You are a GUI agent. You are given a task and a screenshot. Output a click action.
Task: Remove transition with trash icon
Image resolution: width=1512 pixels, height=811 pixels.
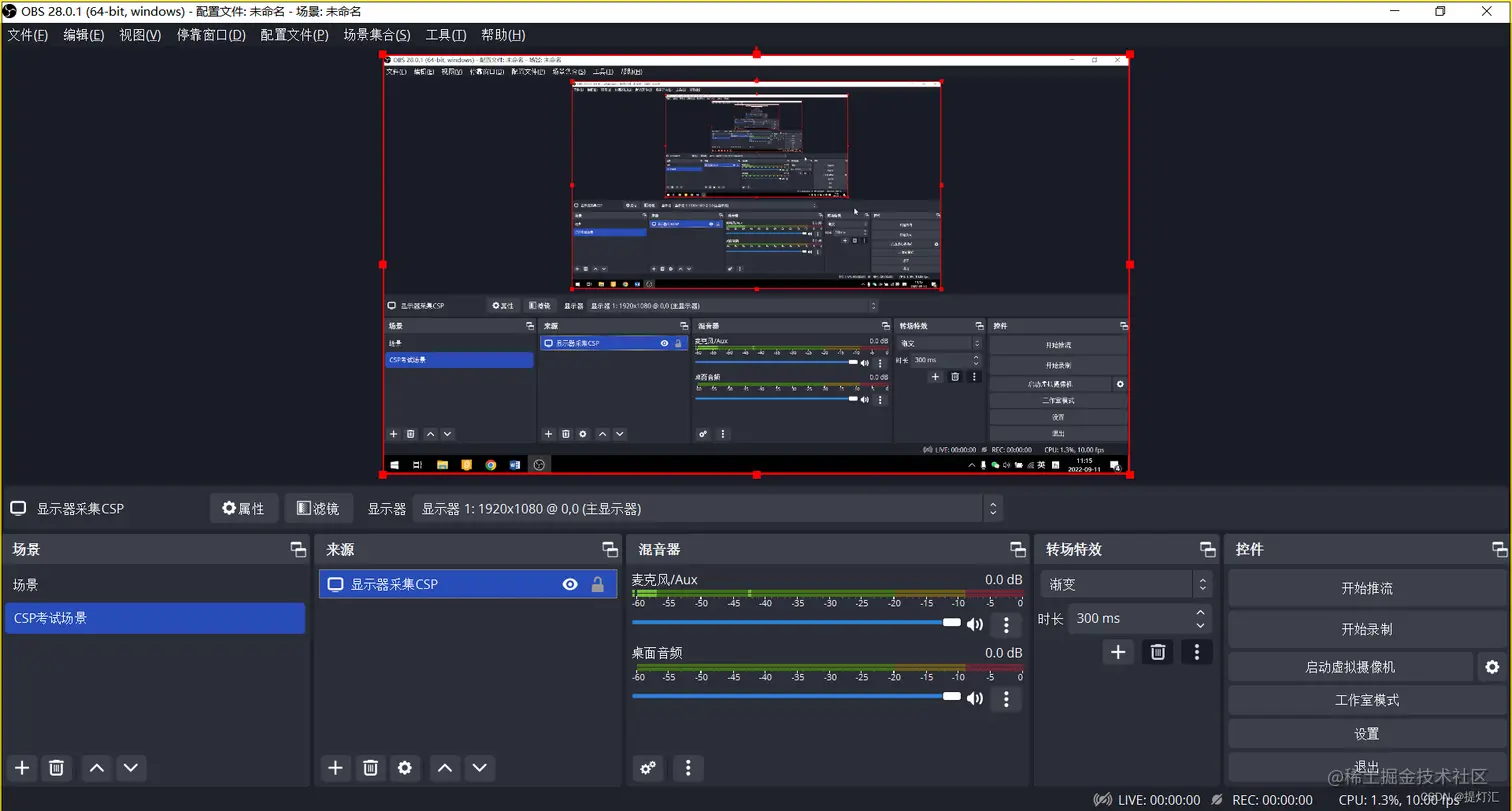coord(1158,652)
